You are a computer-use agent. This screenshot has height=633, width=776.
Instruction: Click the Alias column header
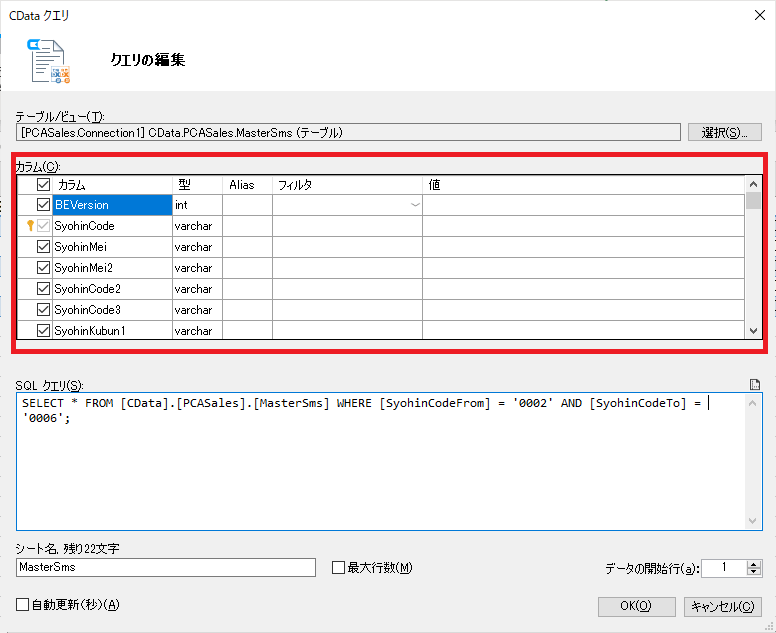247,185
